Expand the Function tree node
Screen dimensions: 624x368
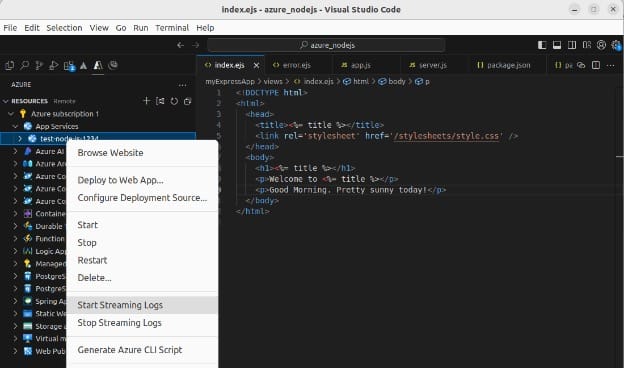(x=15, y=238)
